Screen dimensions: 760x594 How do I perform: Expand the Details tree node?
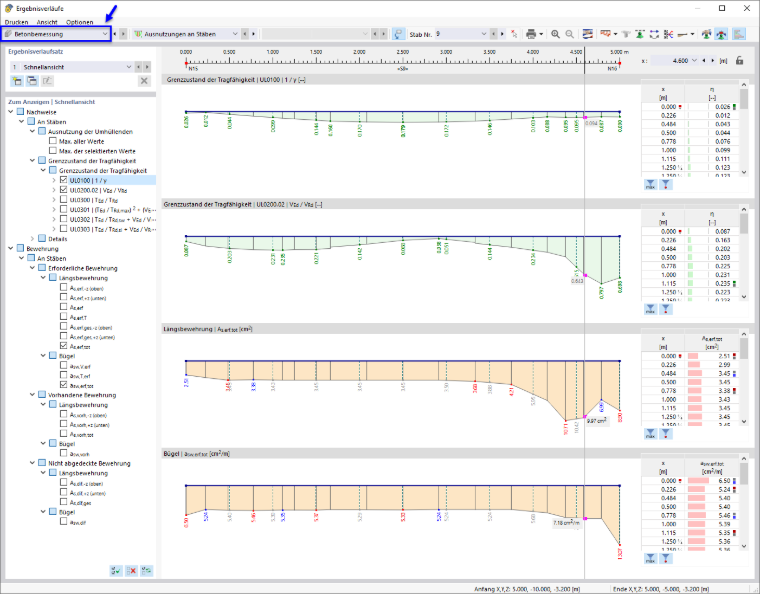pos(32,239)
